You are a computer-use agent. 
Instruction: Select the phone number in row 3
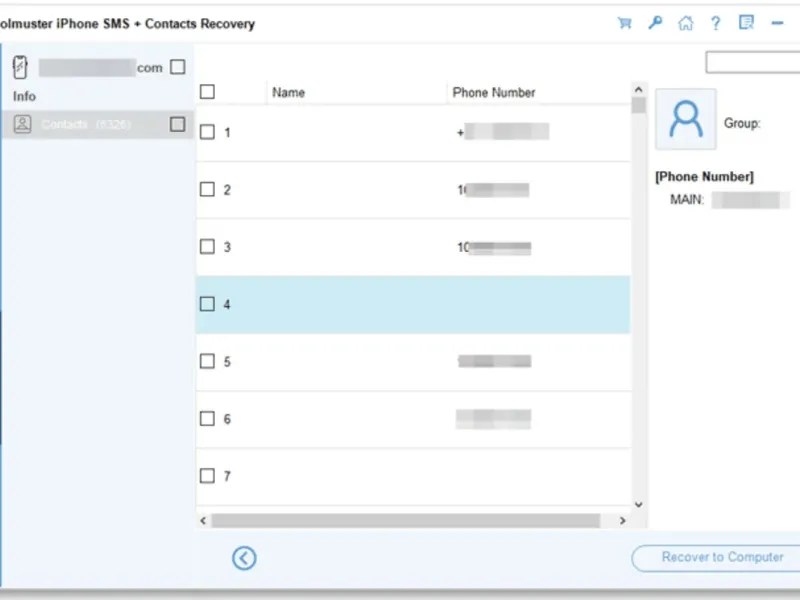click(x=494, y=247)
